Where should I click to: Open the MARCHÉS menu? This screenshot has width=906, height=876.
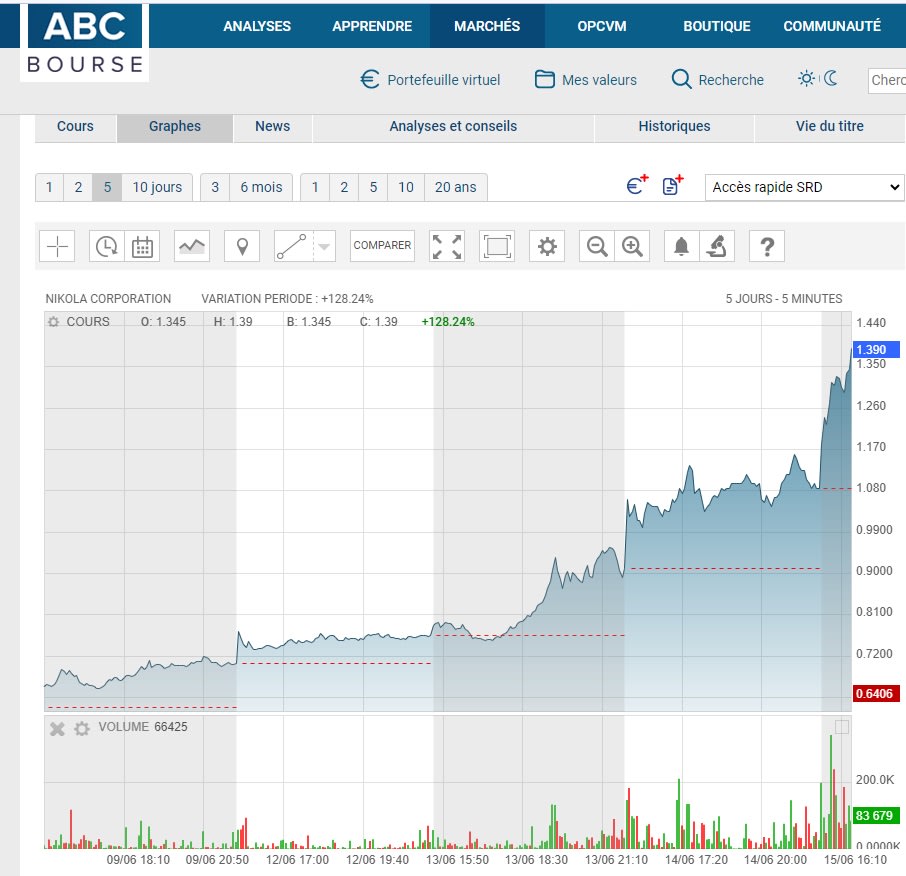tap(487, 26)
